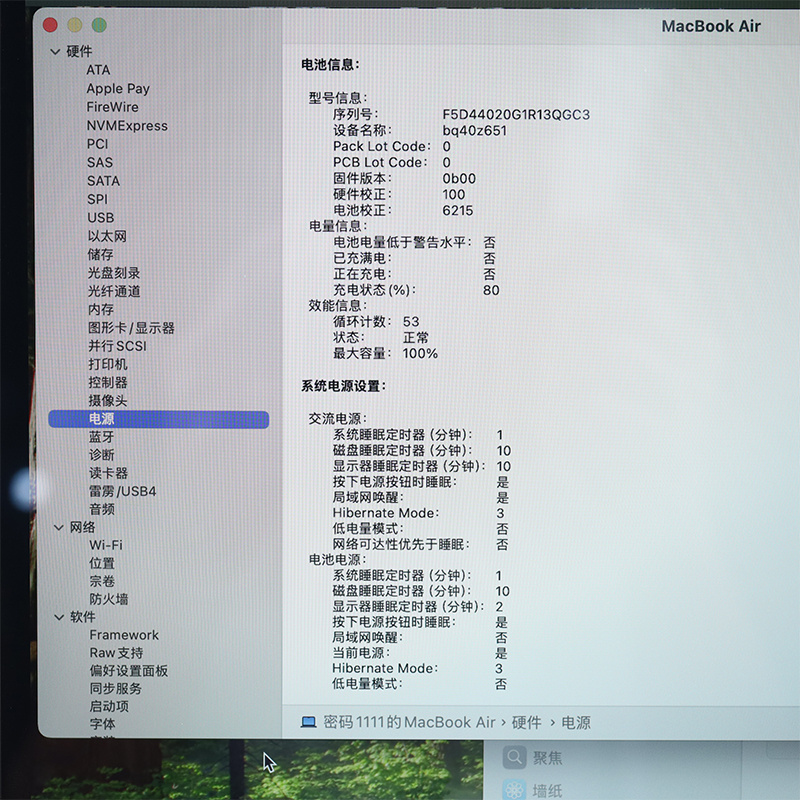Click the laptop icon in path bar

(308, 722)
